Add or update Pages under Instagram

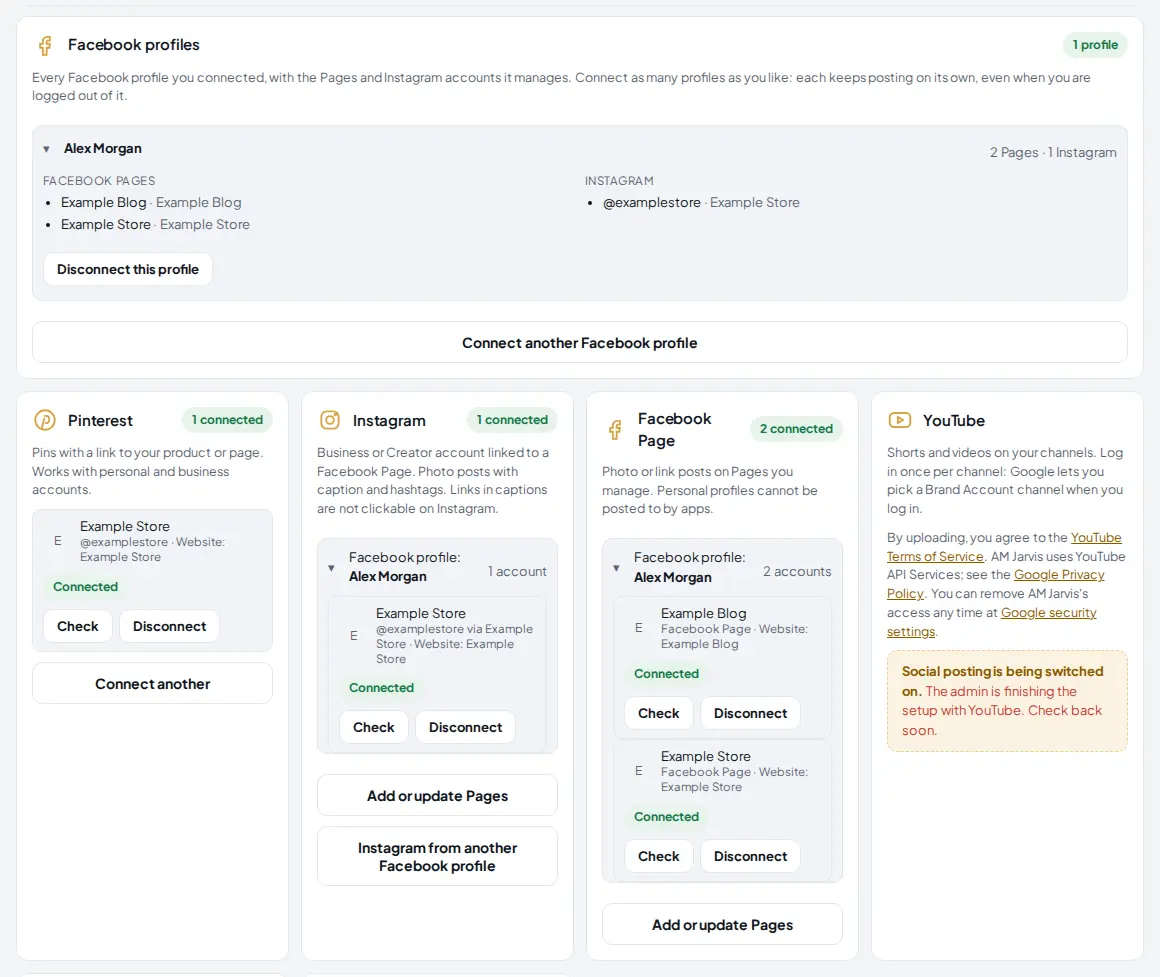click(x=437, y=796)
